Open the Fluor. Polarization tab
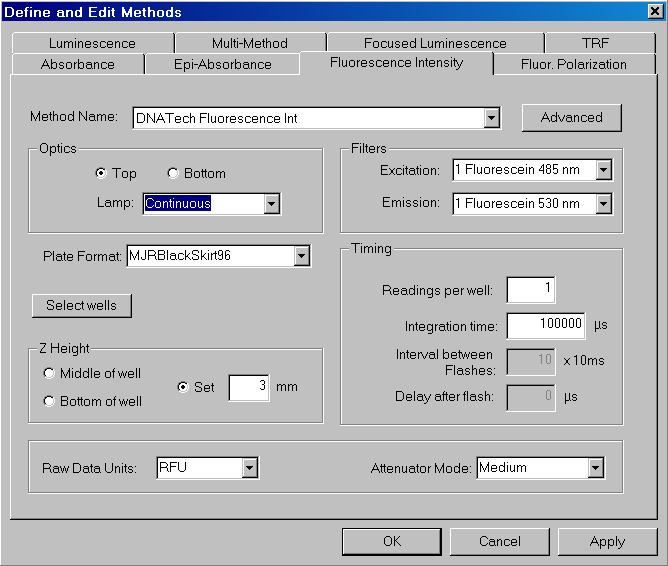This screenshot has height=566, width=668. 574,64
